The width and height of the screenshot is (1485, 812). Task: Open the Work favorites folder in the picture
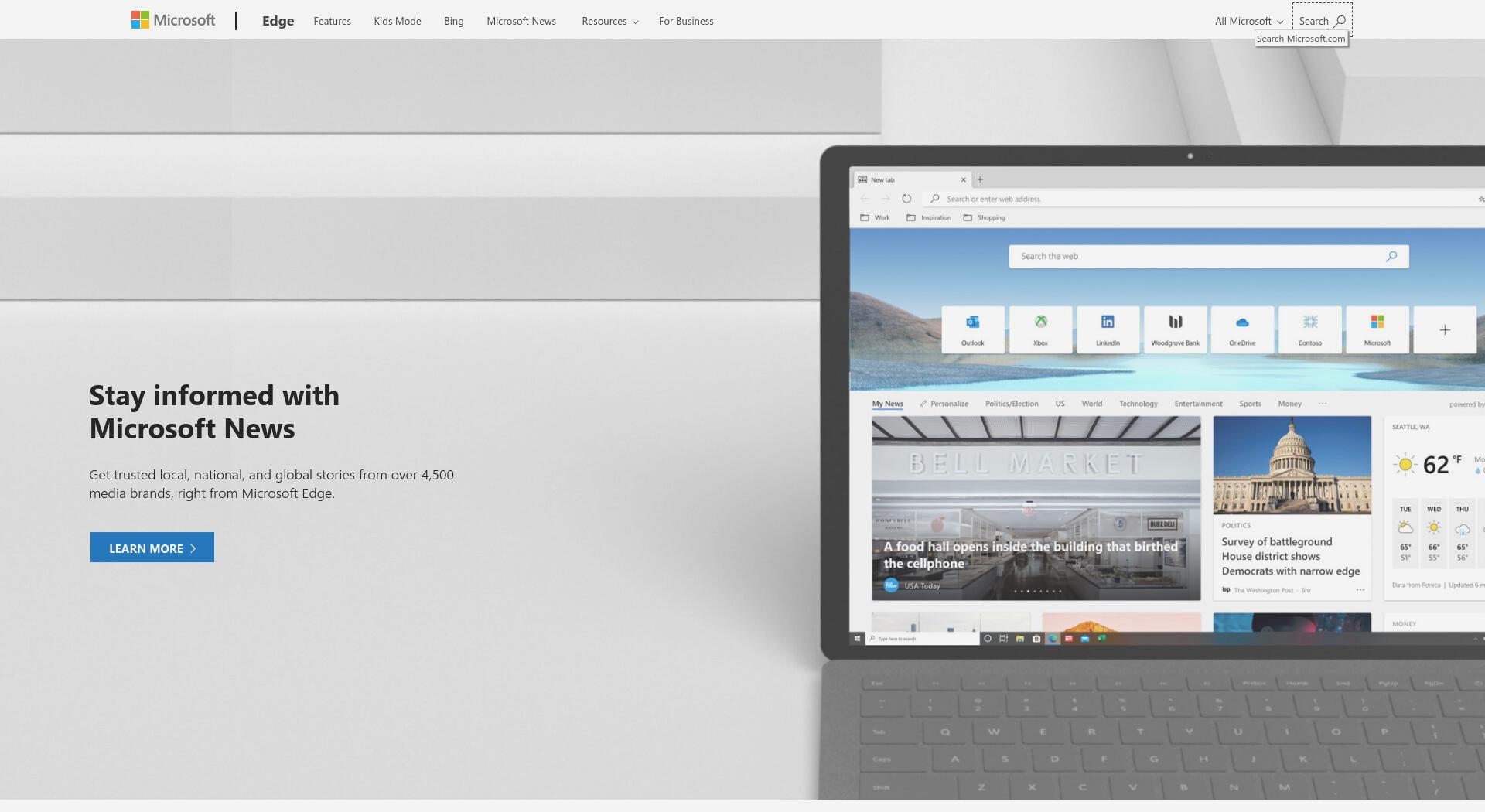pyautogui.click(x=876, y=217)
